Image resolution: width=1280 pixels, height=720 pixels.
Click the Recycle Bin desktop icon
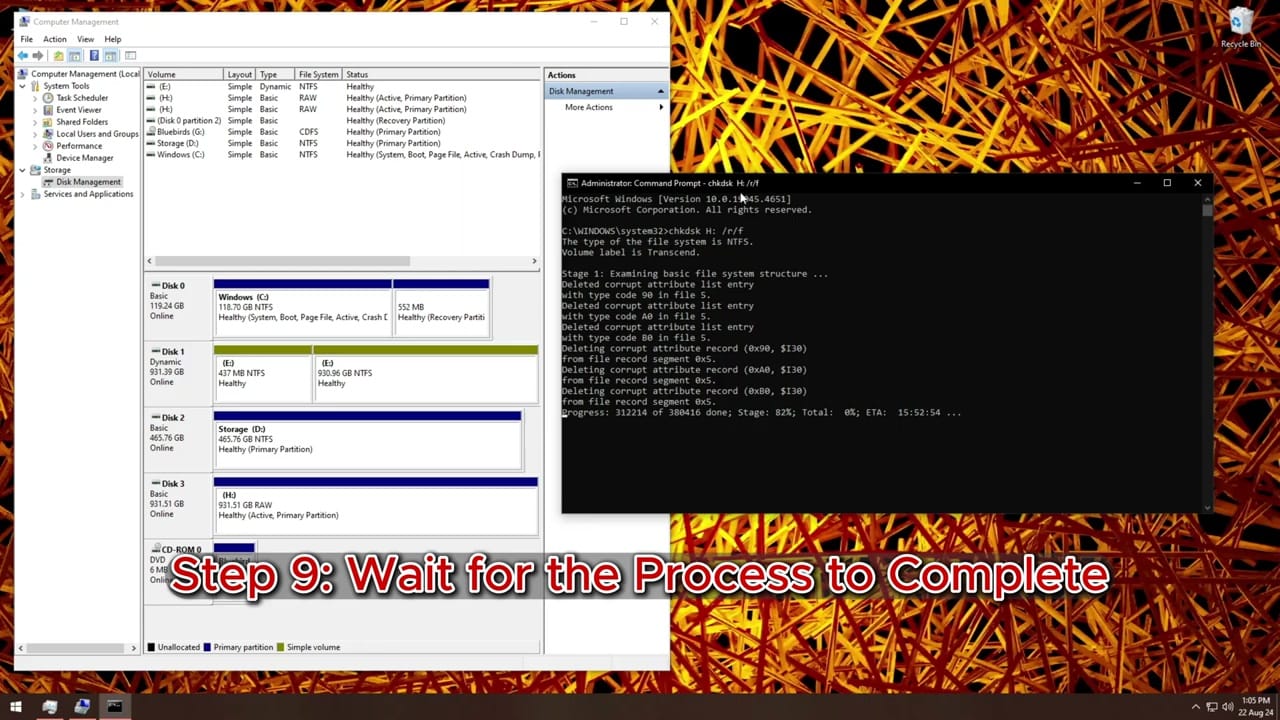tap(1240, 28)
